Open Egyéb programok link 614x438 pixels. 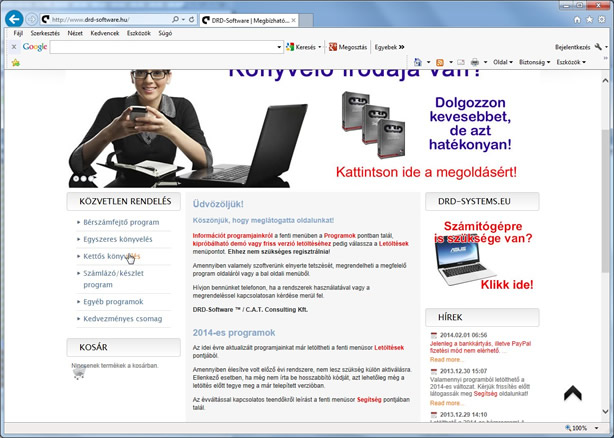coord(113,301)
